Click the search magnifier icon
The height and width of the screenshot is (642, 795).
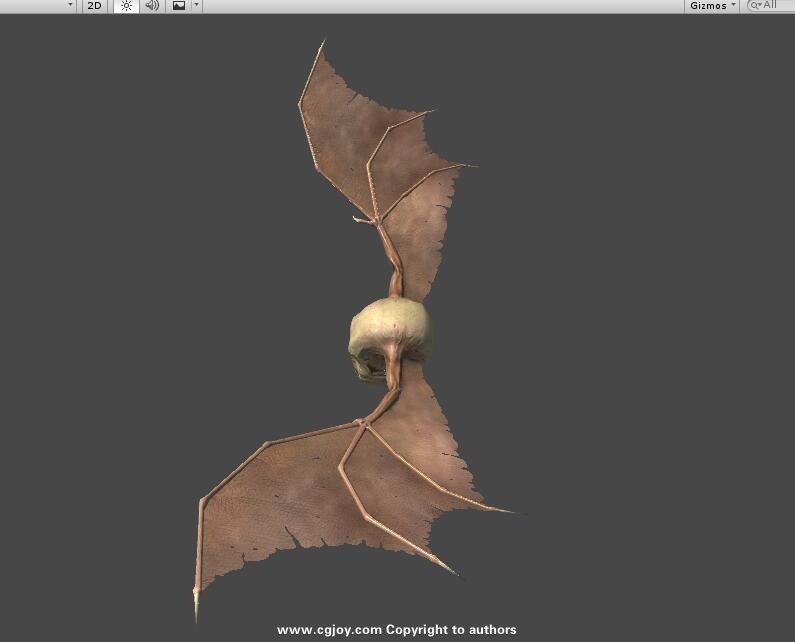[757, 6]
